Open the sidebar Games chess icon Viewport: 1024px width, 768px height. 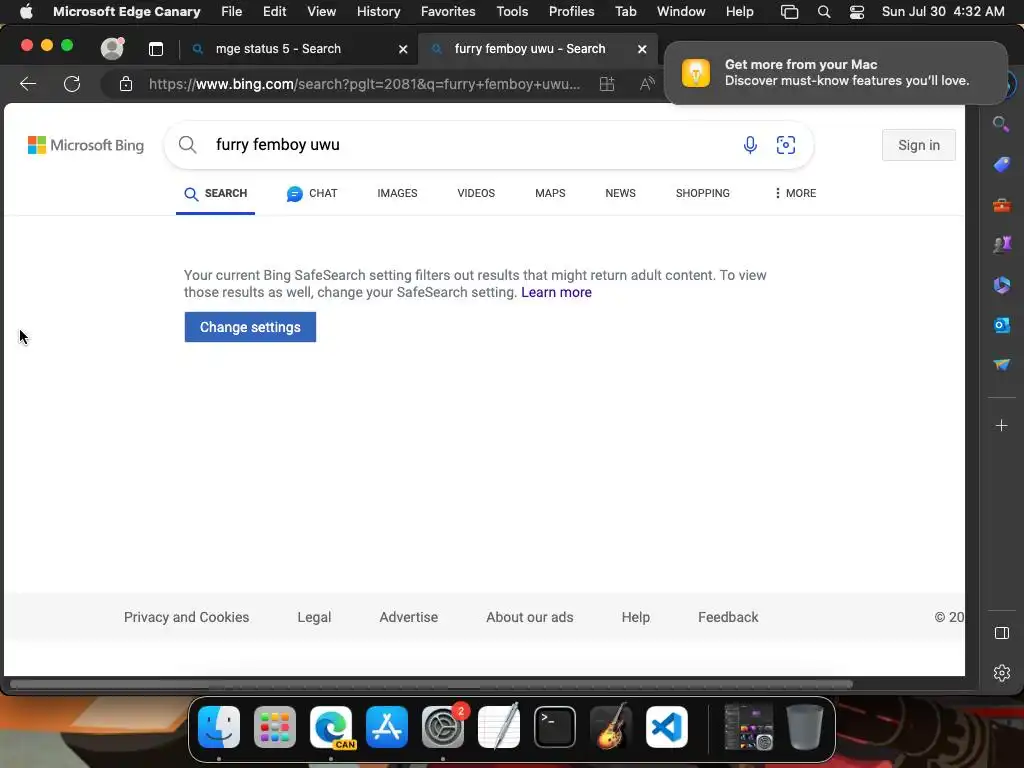[1001, 245]
